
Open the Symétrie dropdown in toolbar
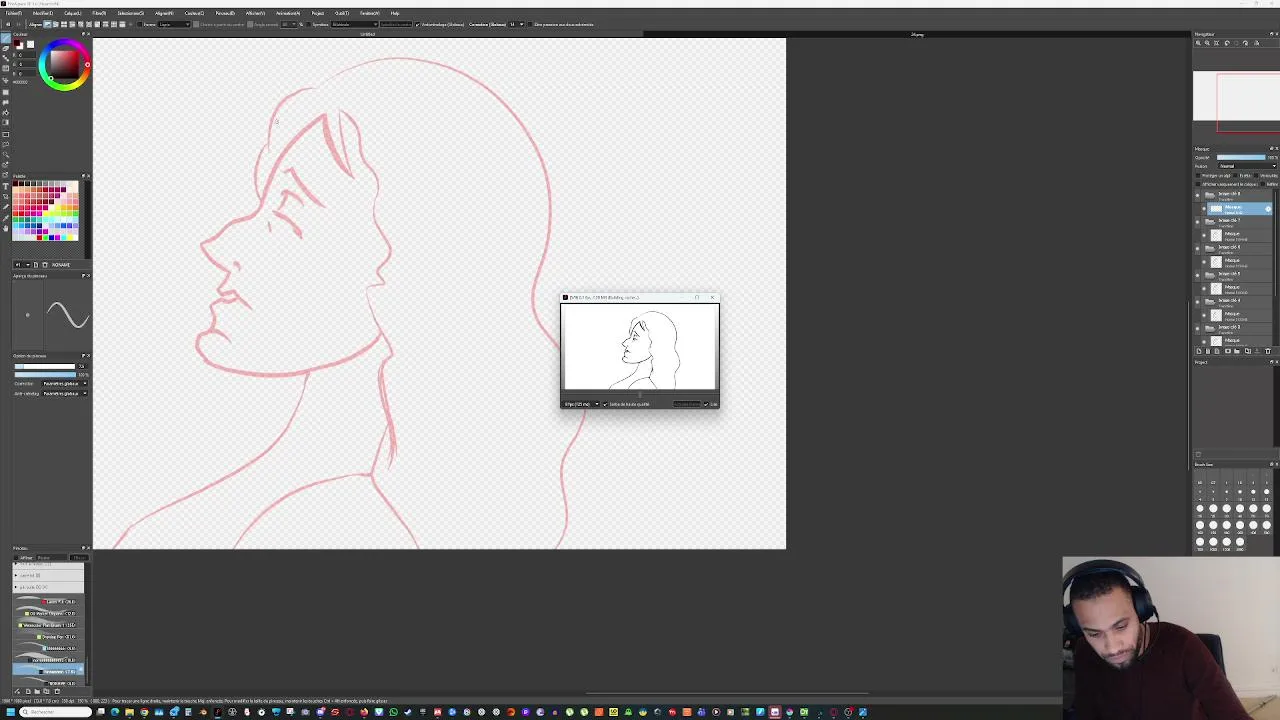354,24
